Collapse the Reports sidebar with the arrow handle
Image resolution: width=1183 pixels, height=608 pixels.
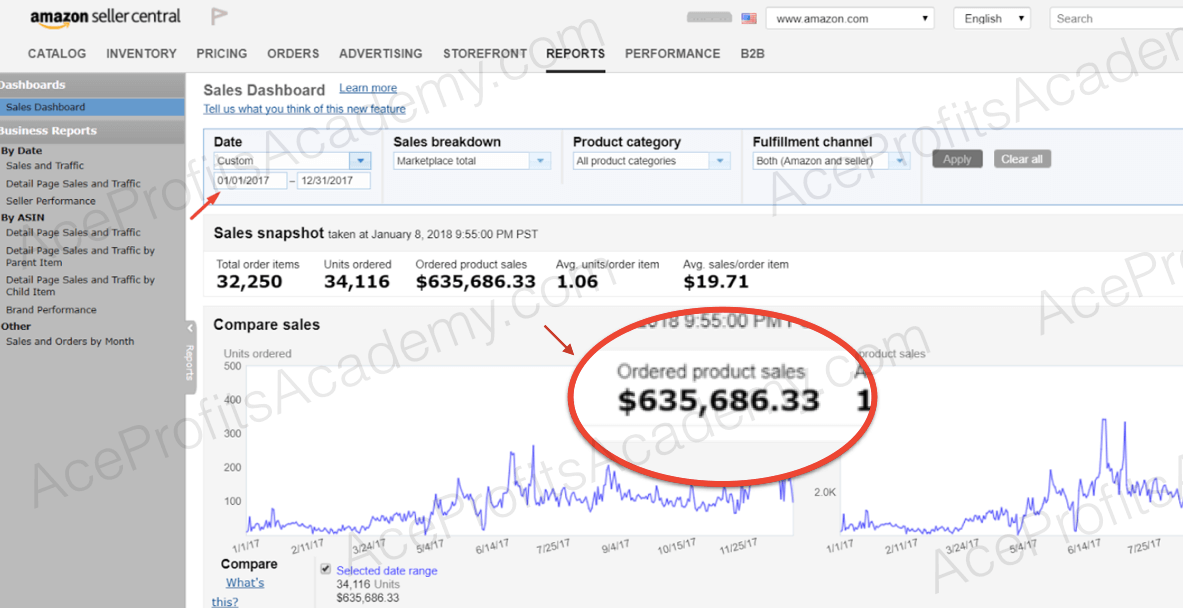pos(190,328)
